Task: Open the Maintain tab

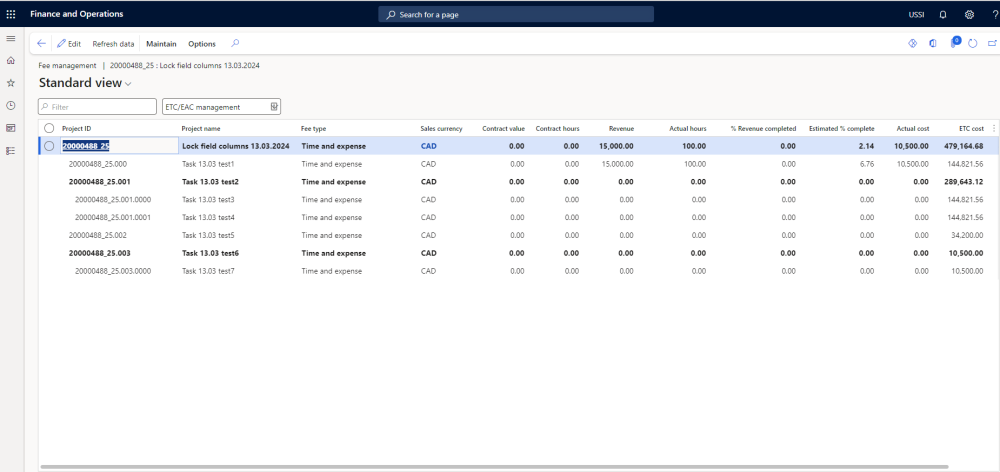Action: pyautogui.click(x=161, y=44)
